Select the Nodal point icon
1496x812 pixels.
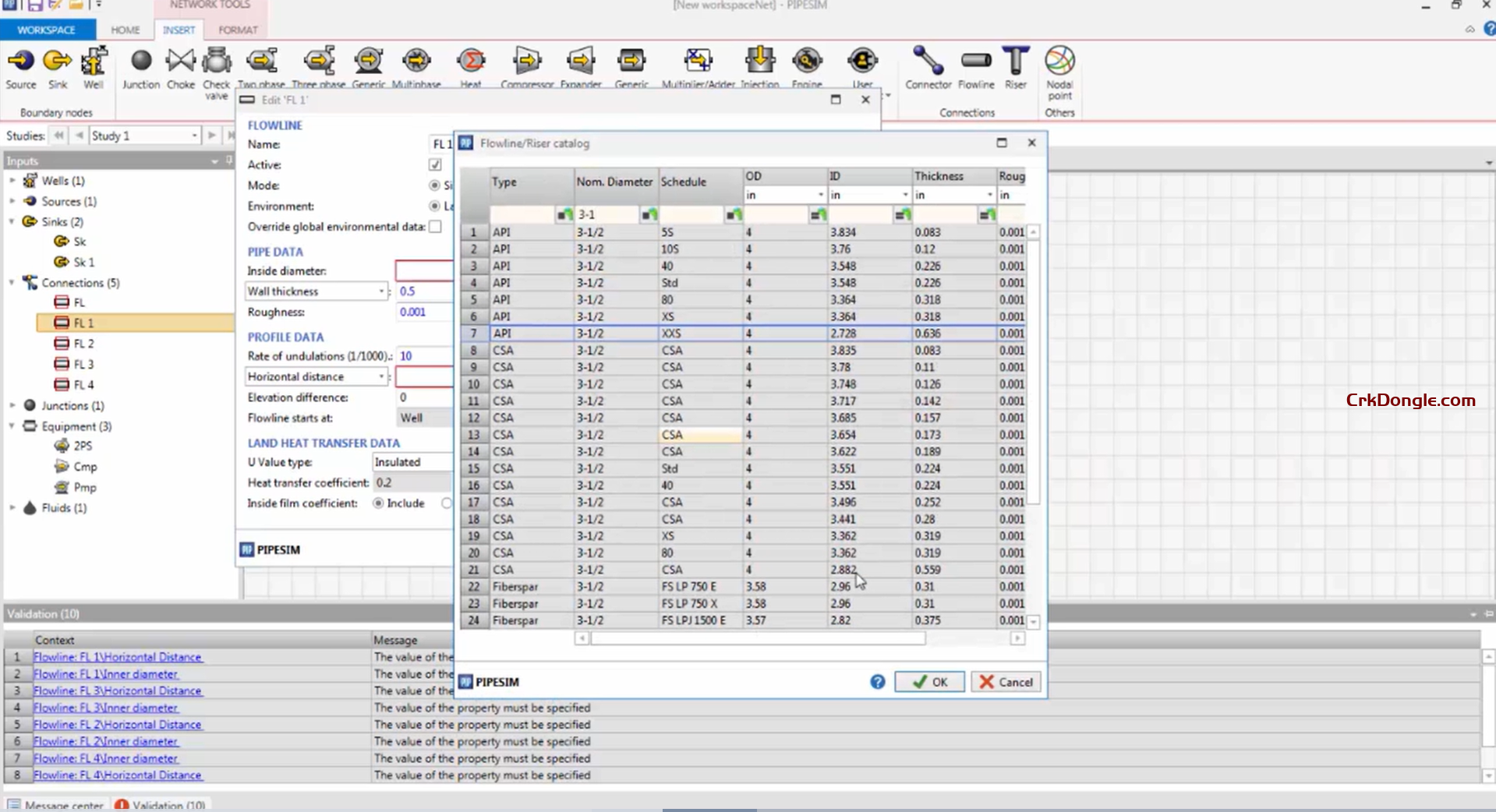(x=1059, y=62)
